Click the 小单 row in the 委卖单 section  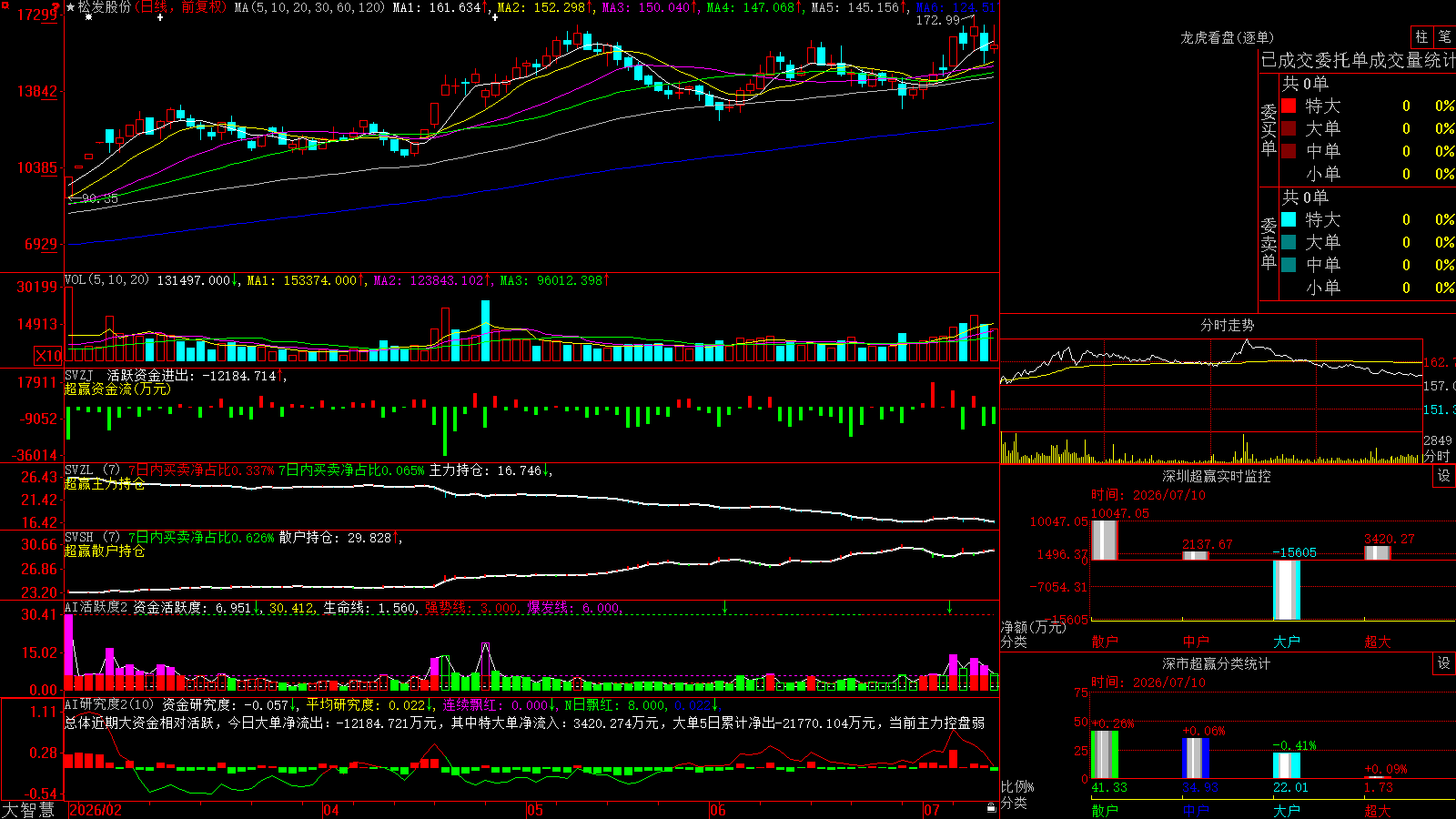point(1368,288)
